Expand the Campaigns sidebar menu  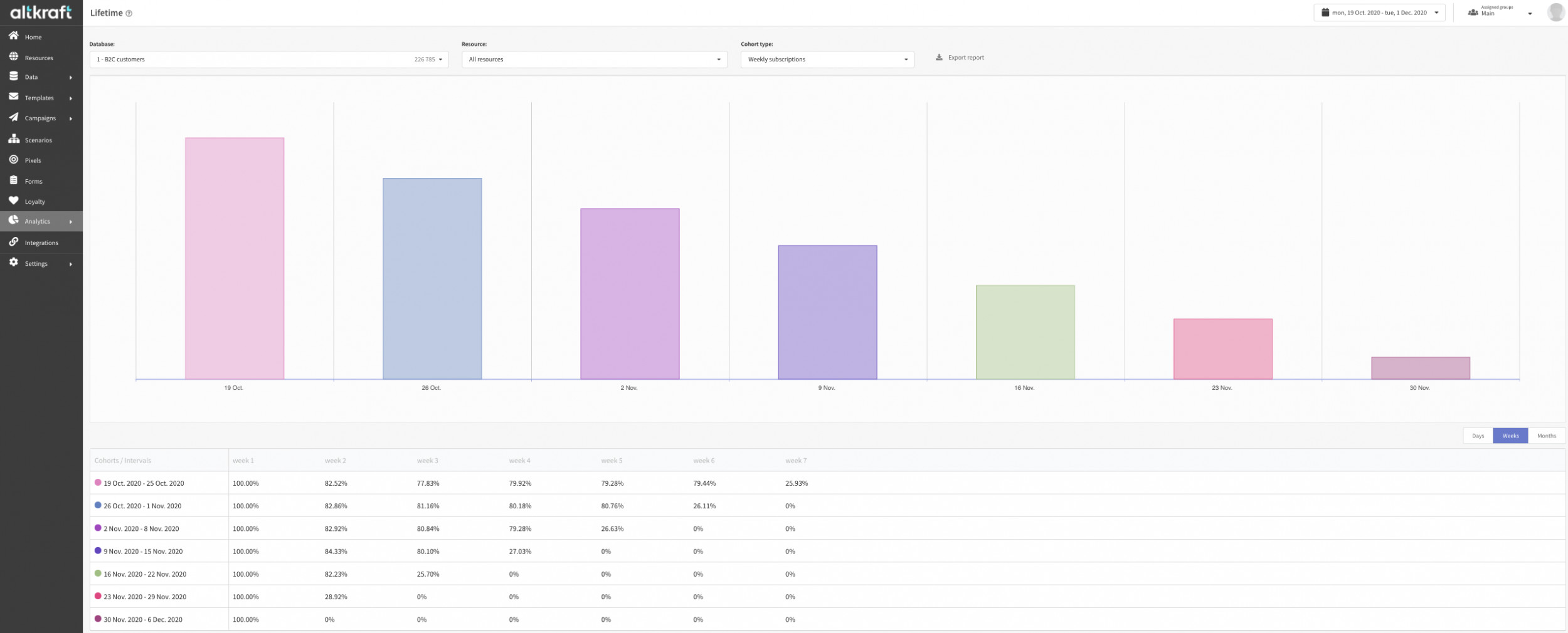tap(41, 118)
